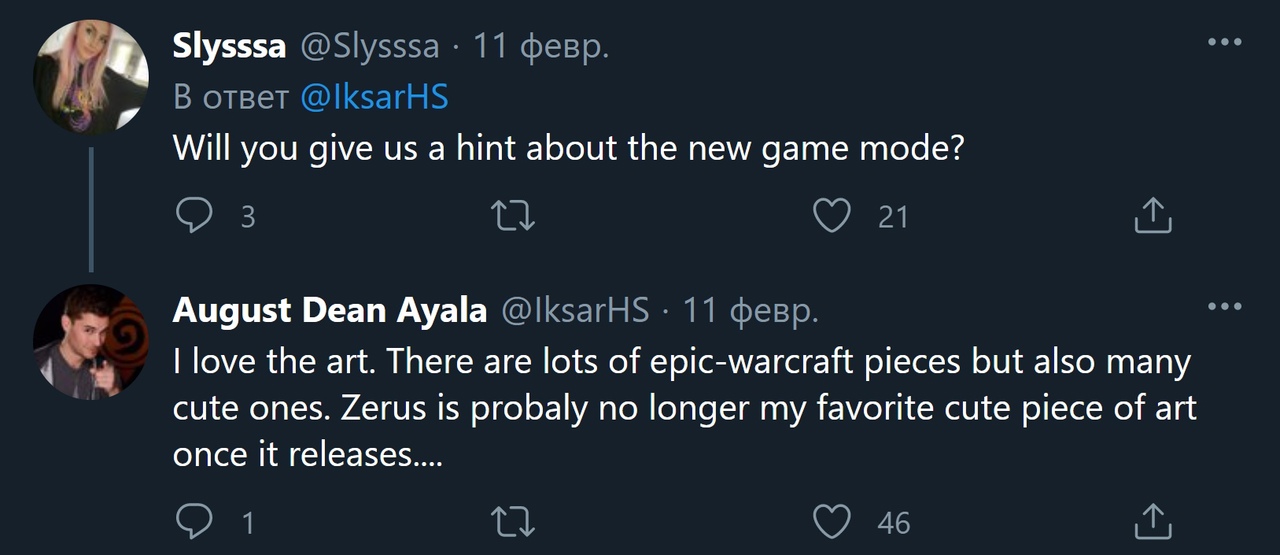Reply to August Dean Ayala's tweet
1280x555 pixels.
coord(195,521)
